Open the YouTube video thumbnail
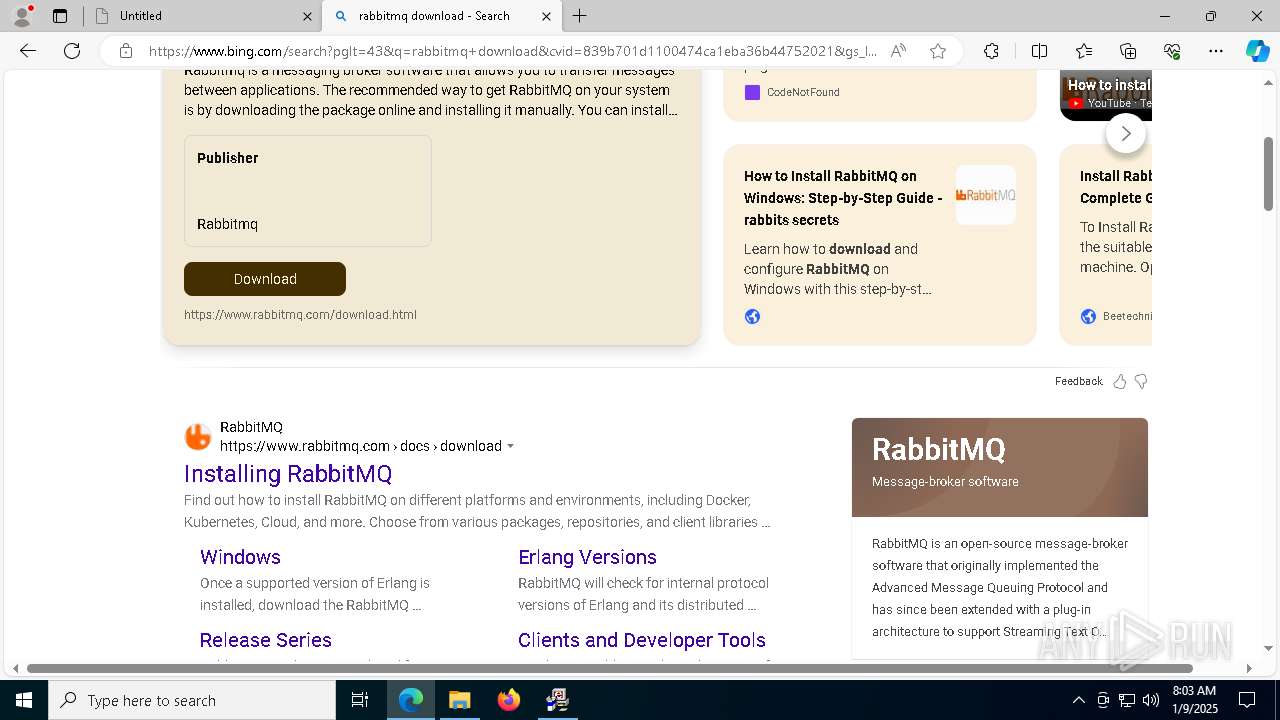Viewport: 1280px width, 720px height. [1106, 94]
